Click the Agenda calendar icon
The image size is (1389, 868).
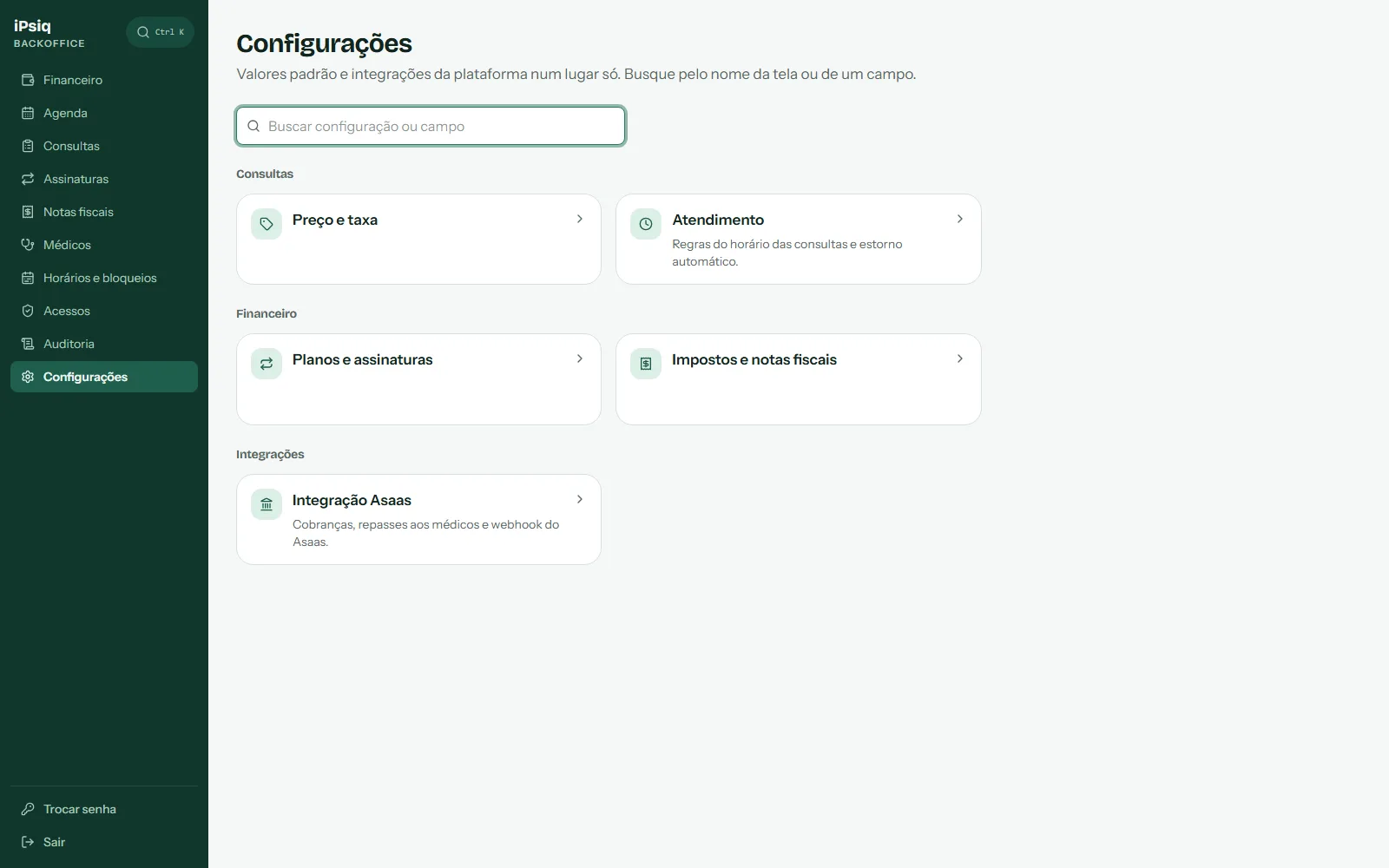tap(28, 113)
